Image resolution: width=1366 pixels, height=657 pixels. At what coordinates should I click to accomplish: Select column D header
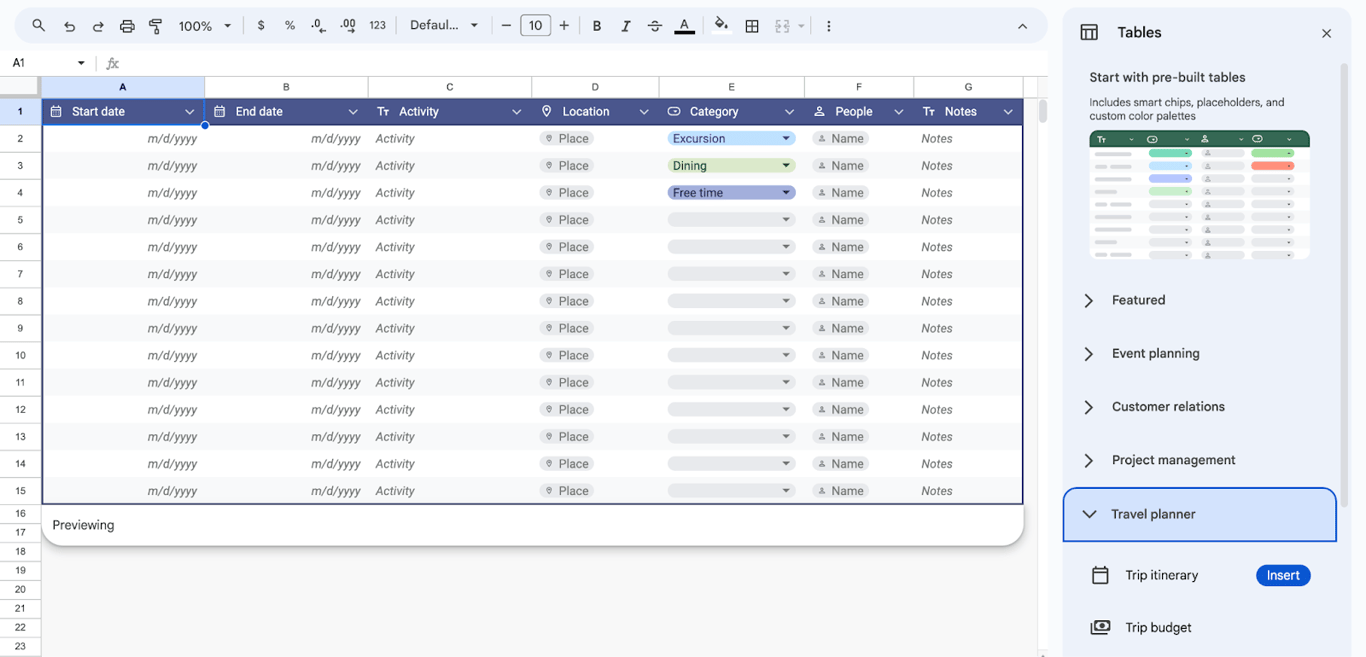coord(595,87)
